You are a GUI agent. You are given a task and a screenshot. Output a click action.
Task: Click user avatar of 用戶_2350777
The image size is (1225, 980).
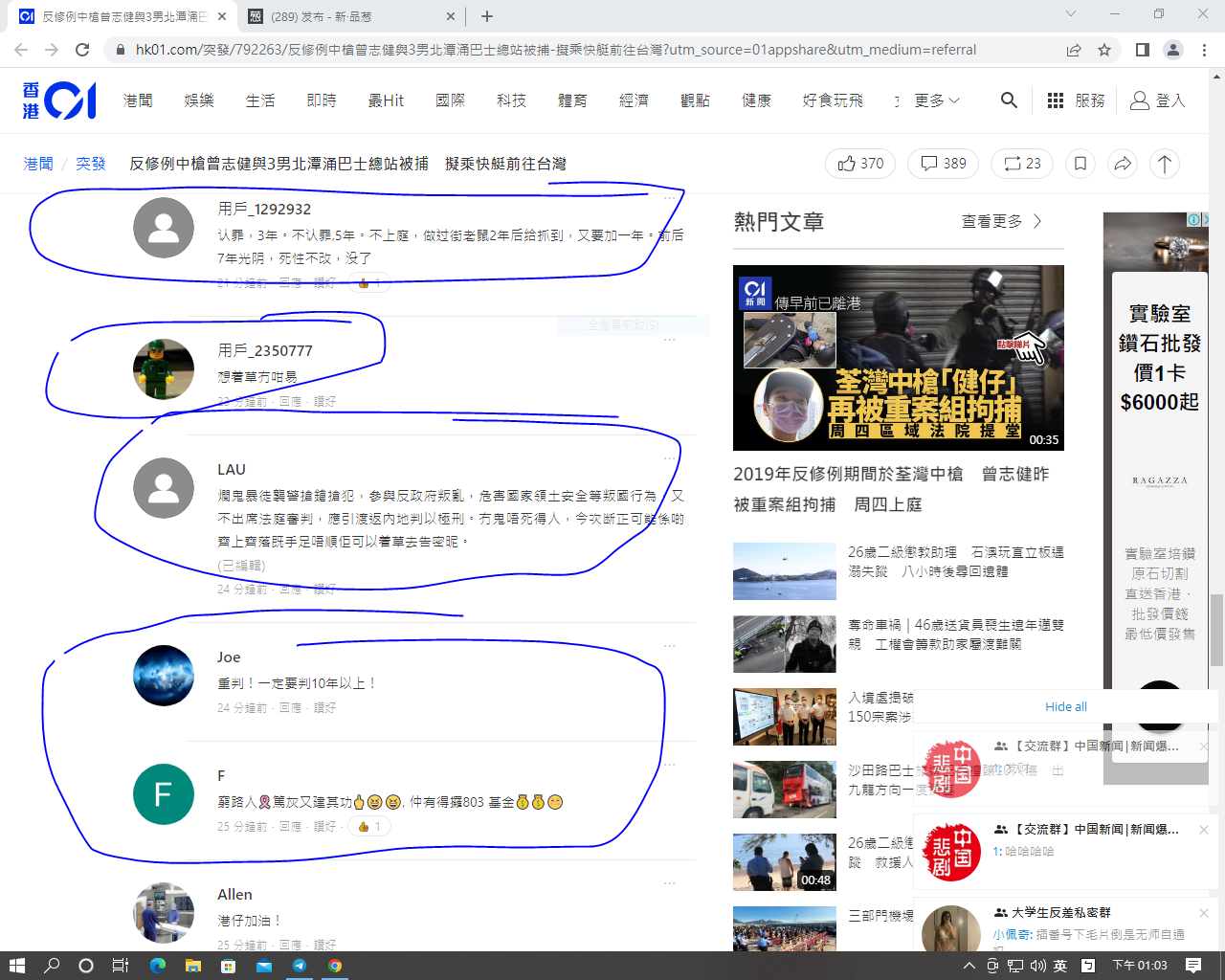click(164, 369)
